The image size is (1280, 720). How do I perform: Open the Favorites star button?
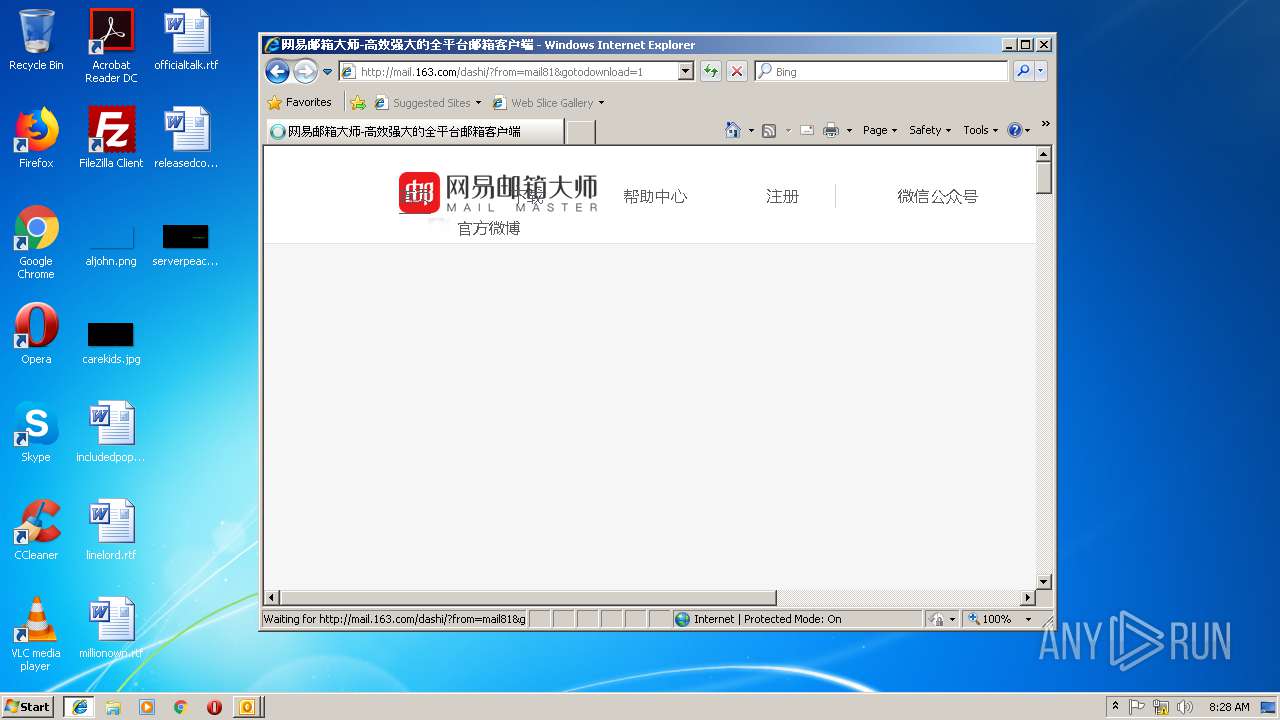300,102
